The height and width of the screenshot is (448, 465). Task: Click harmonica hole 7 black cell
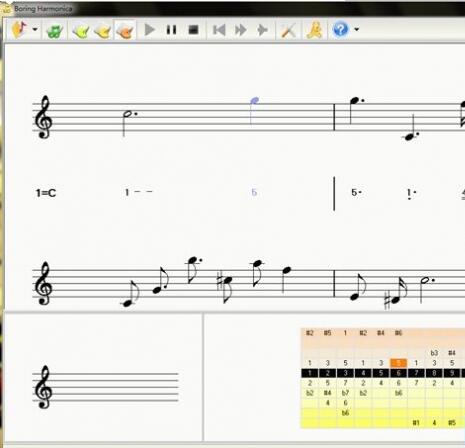(x=416, y=373)
